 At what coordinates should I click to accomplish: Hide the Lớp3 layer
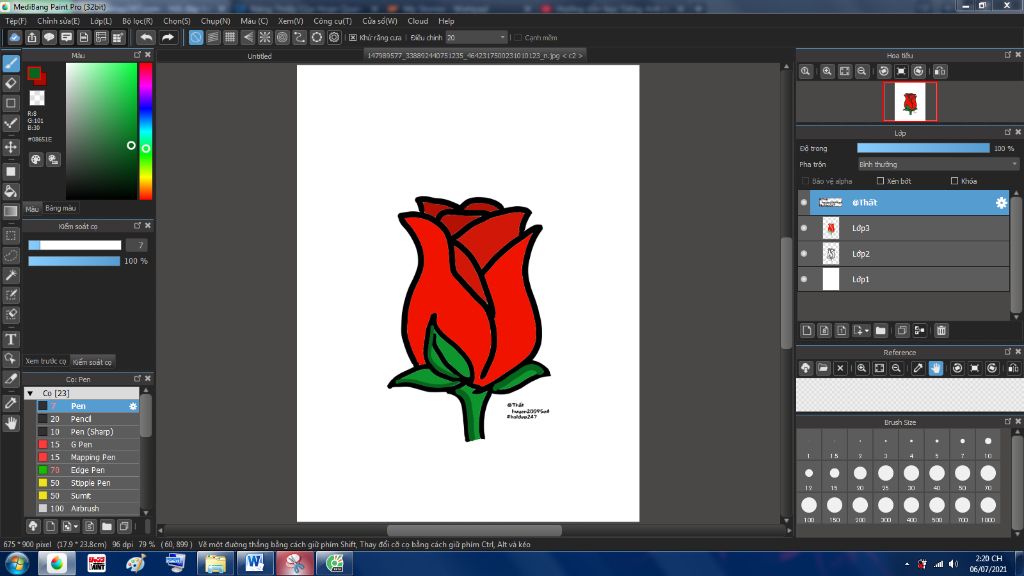coord(804,228)
